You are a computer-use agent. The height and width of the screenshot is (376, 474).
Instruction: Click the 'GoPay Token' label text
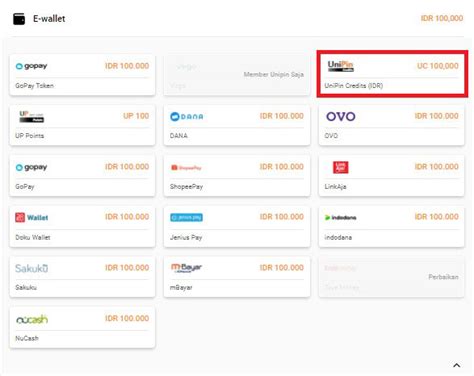(34, 86)
